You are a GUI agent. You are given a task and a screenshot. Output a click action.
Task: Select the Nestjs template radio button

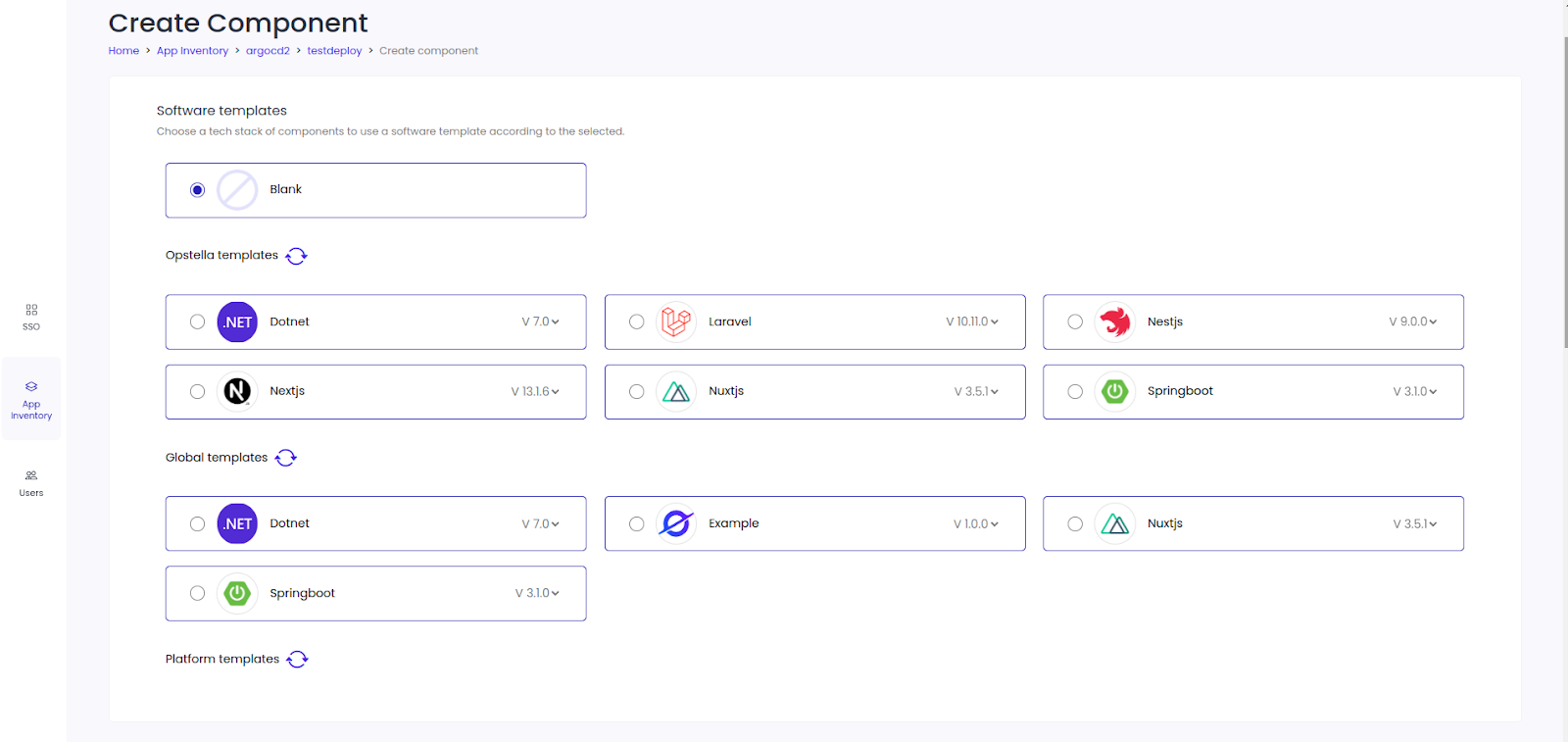coord(1075,322)
